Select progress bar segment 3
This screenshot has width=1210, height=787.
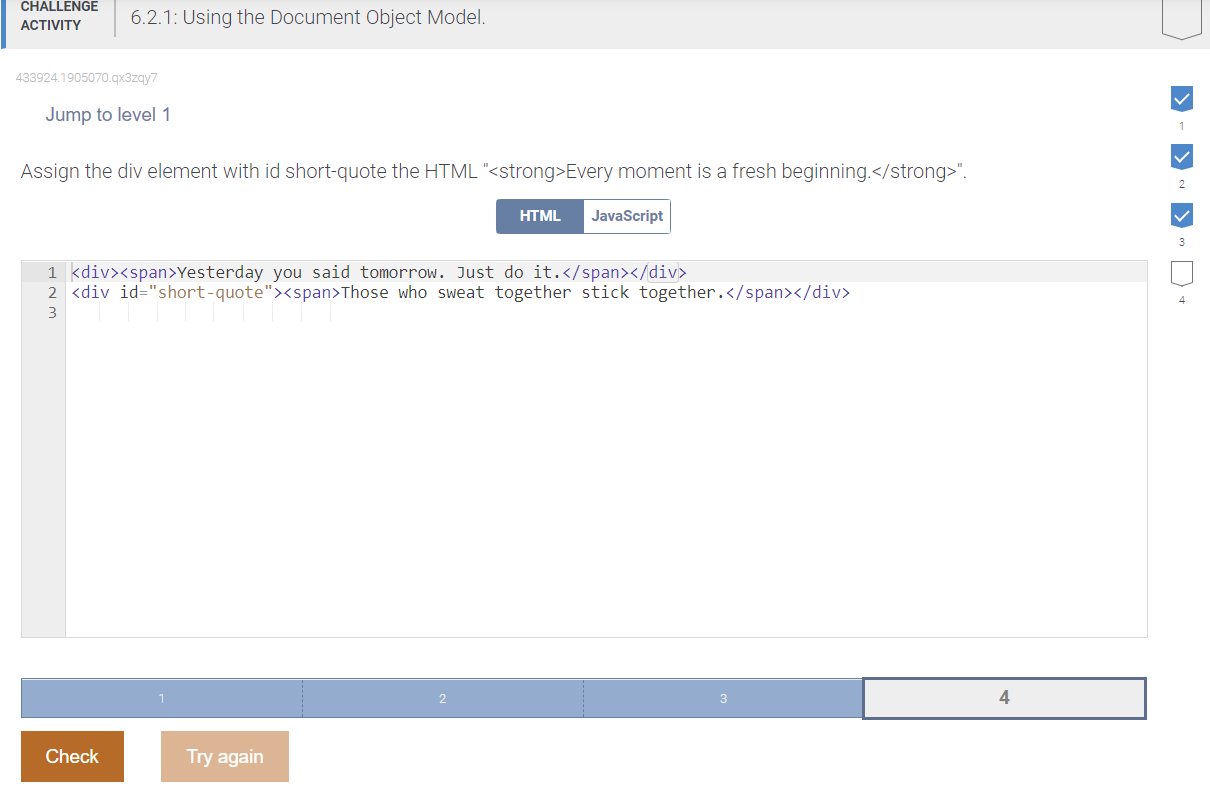coord(723,698)
